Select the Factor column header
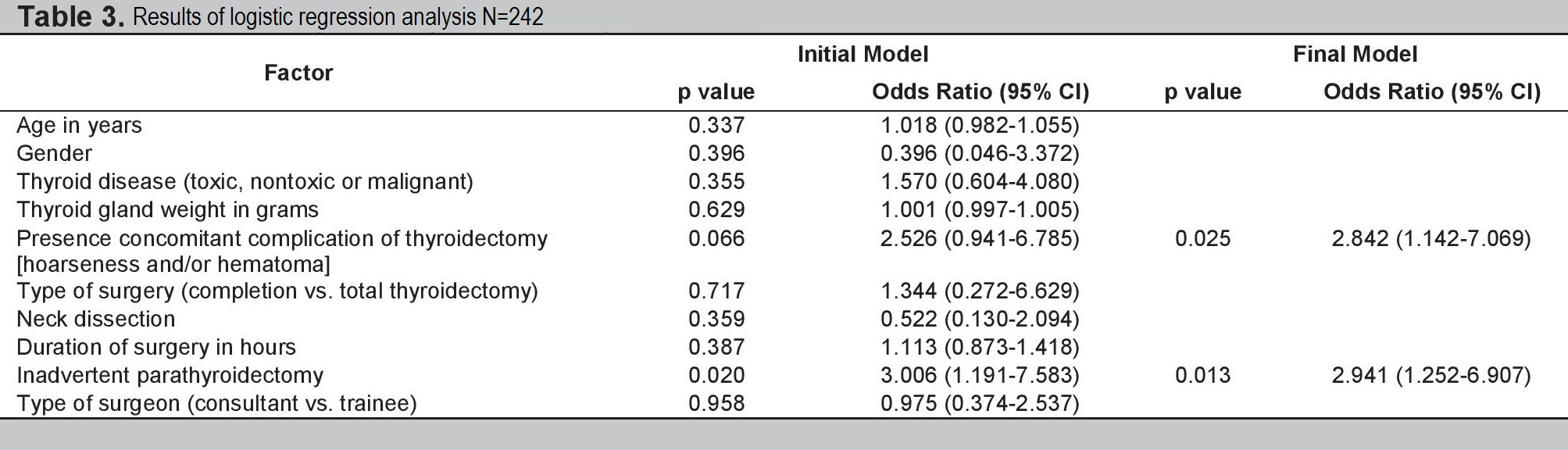The height and width of the screenshot is (450, 1568). coord(298,73)
